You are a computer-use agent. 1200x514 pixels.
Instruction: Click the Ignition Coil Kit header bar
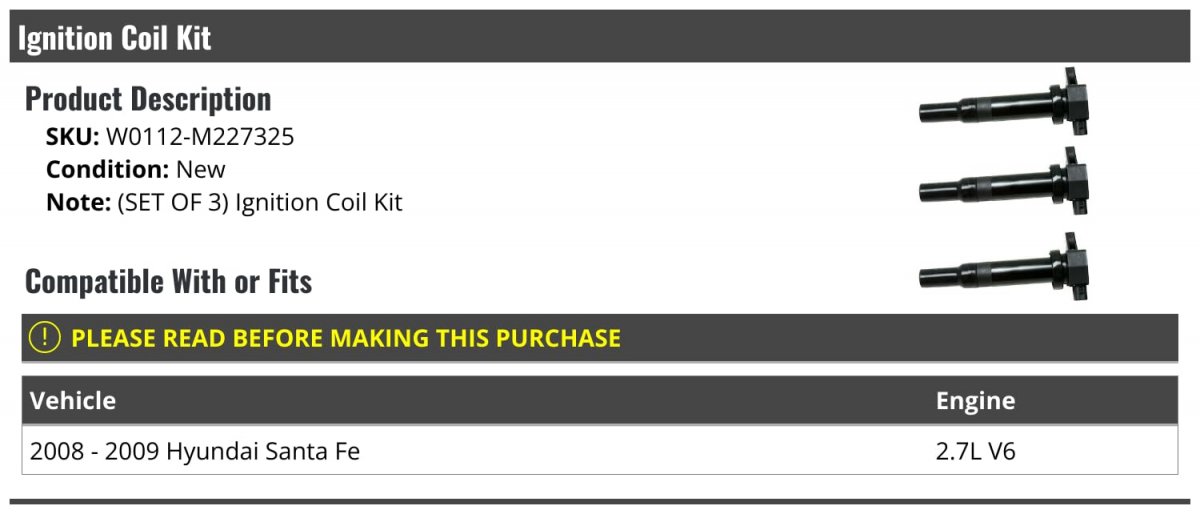pyautogui.click(x=600, y=37)
